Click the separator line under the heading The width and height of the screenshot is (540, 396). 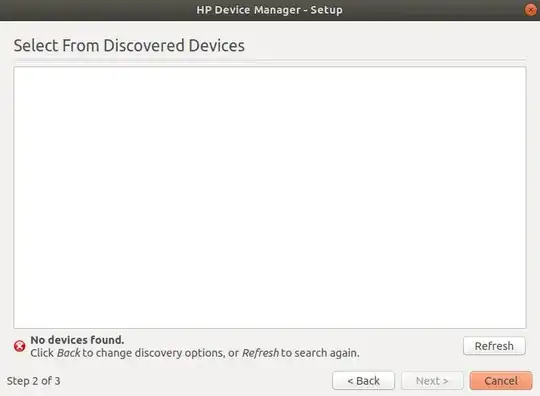(270, 61)
